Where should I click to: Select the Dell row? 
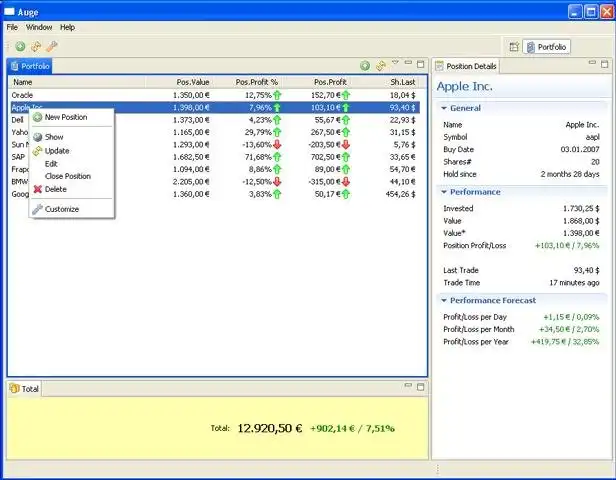coord(215,120)
